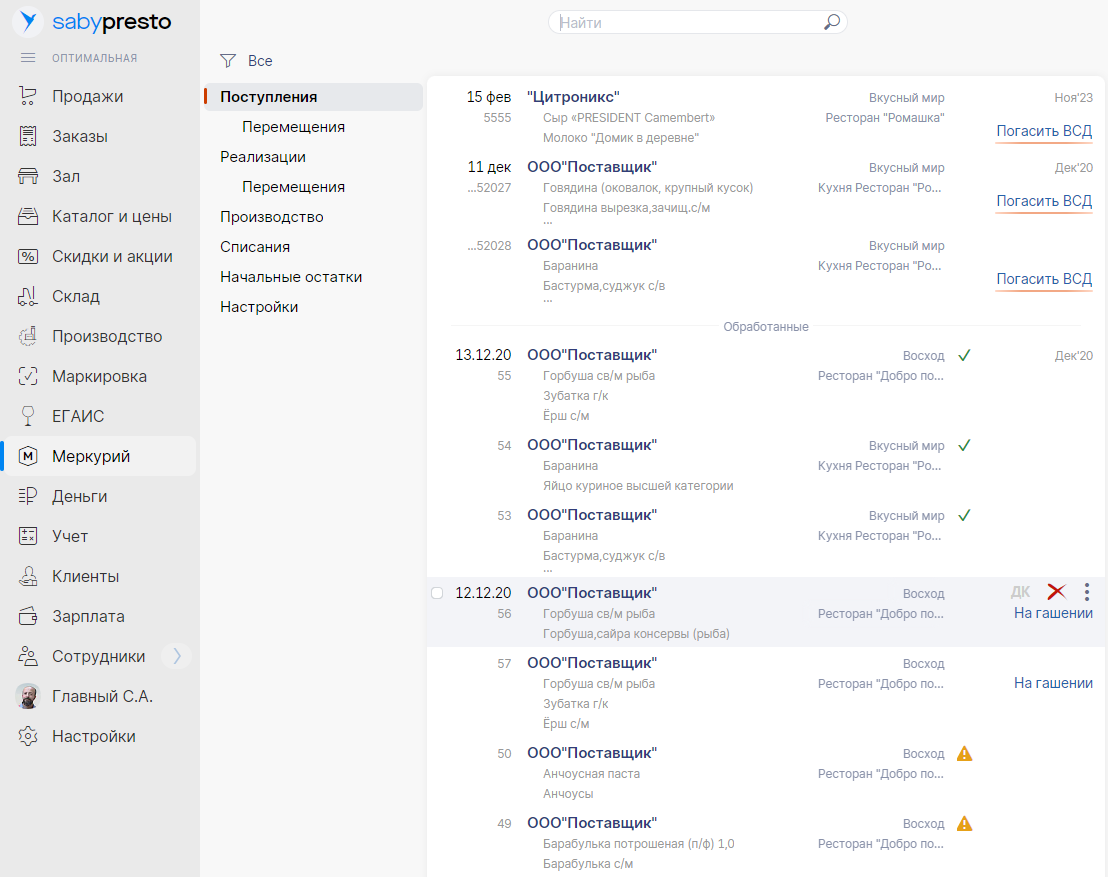This screenshot has height=877, width=1108.
Task: Click На гашении link for document 57
Action: 1053,683
